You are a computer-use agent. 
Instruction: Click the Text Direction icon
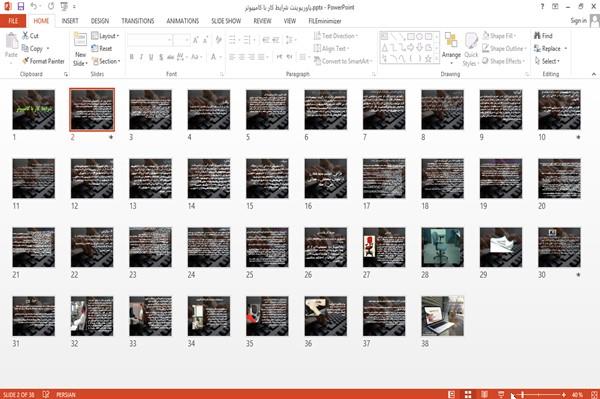click(317, 36)
